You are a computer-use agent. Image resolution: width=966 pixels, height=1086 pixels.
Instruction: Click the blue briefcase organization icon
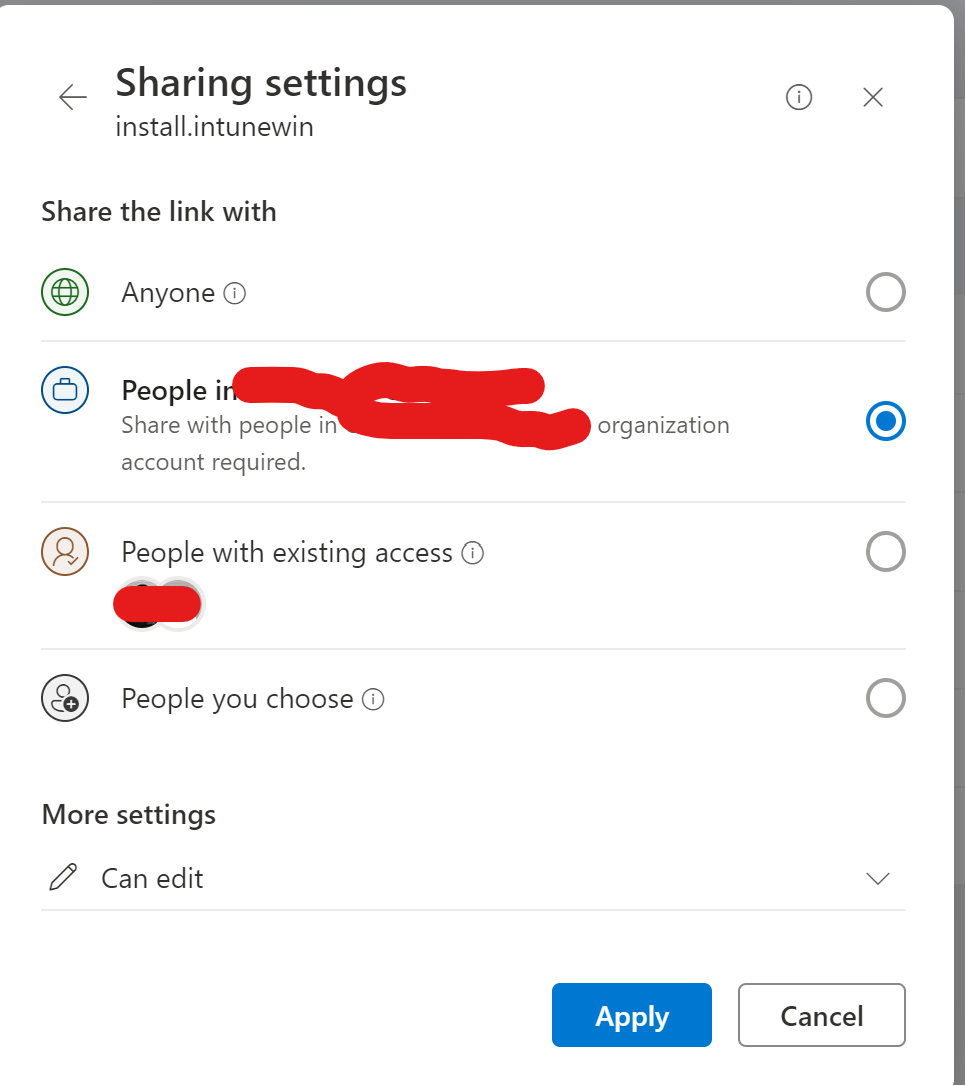(65, 390)
